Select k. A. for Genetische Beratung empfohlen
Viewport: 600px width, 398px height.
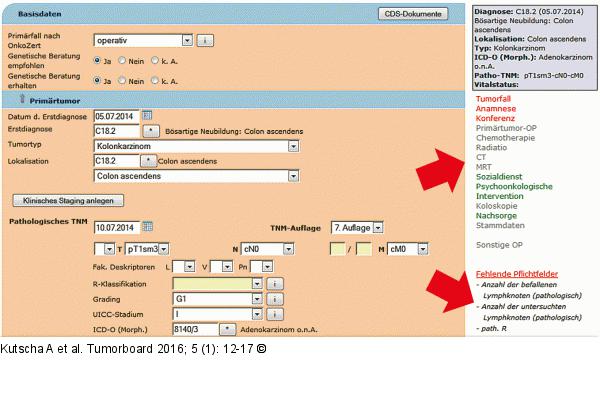[155, 60]
